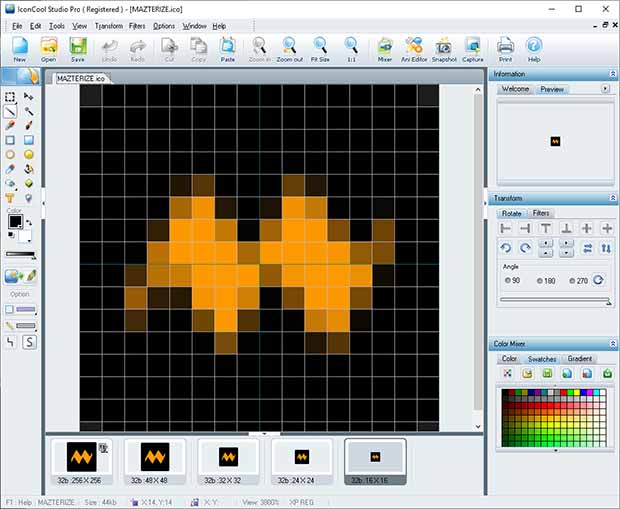Click the rotate clockwise icon in Transform
The image size is (620, 509).
point(525,248)
